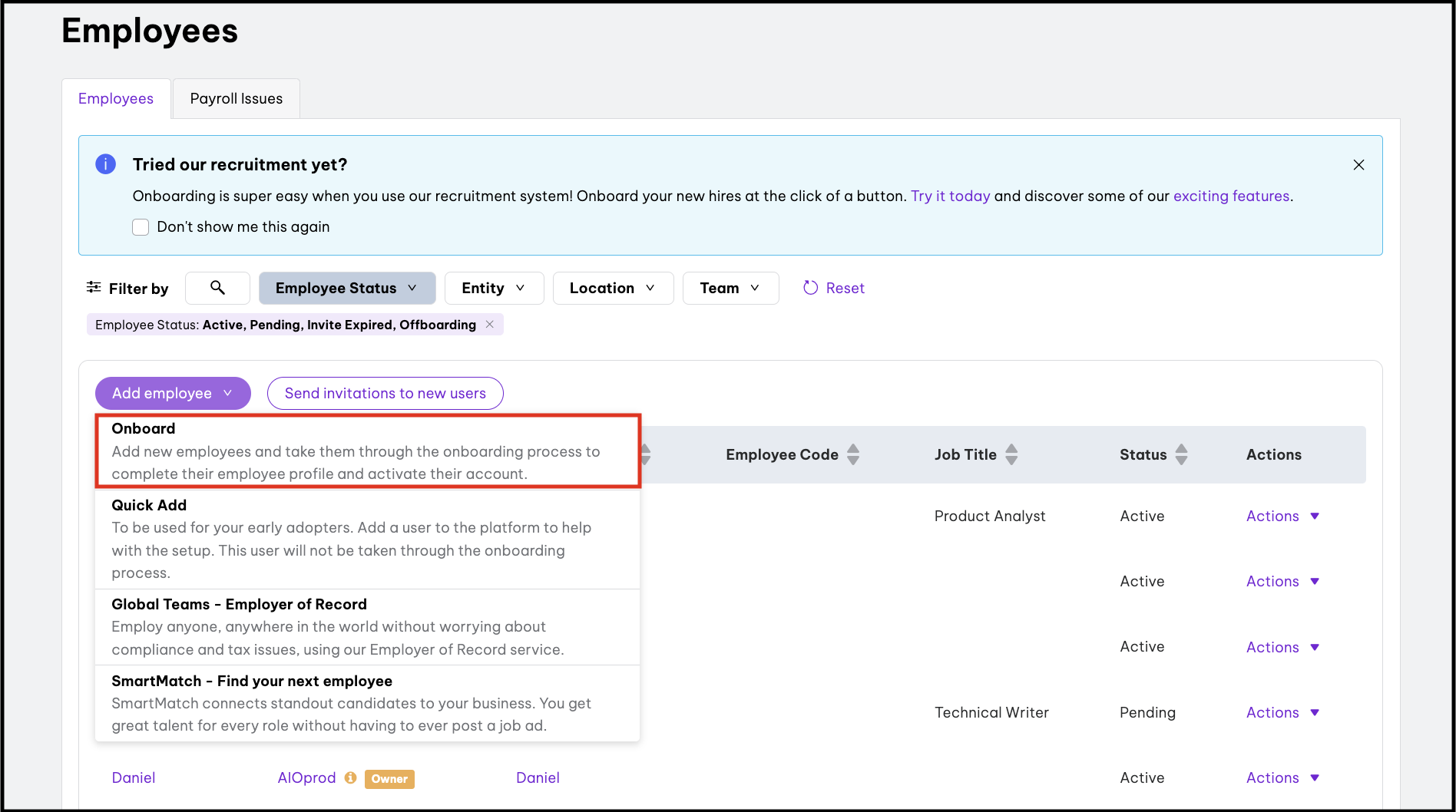The height and width of the screenshot is (812, 1456).
Task: Open the Employee Status filter dropdown
Action: pos(347,288)
